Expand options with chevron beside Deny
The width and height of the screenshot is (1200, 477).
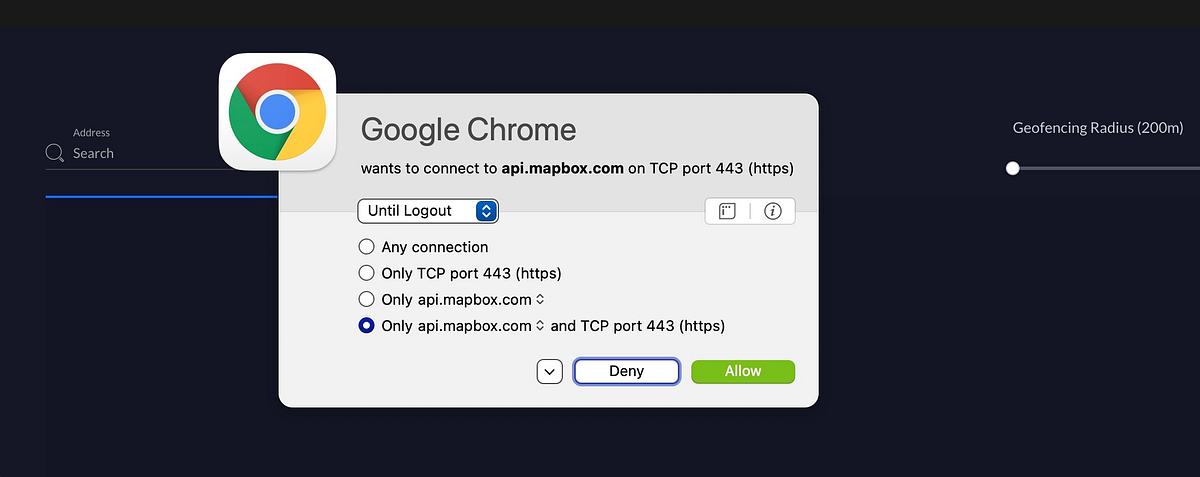[550, 371]
